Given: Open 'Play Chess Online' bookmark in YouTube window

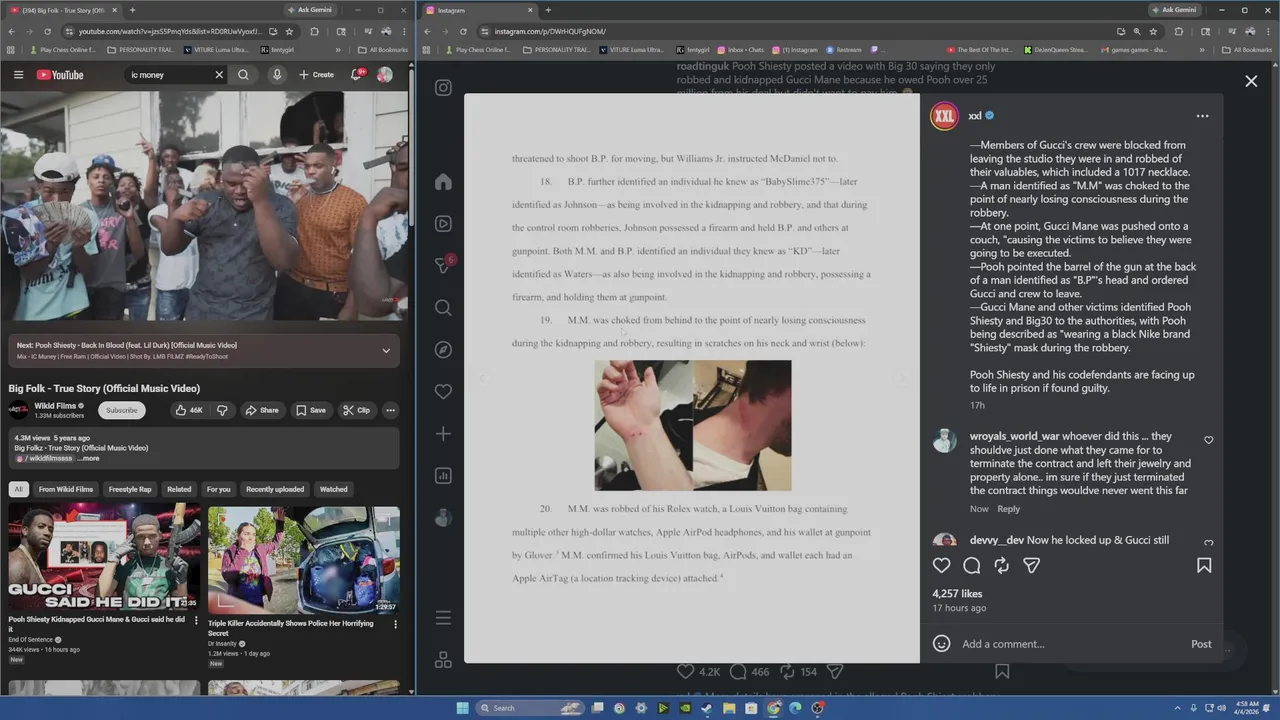Looking at the screenshot, I should click(62, 49).
